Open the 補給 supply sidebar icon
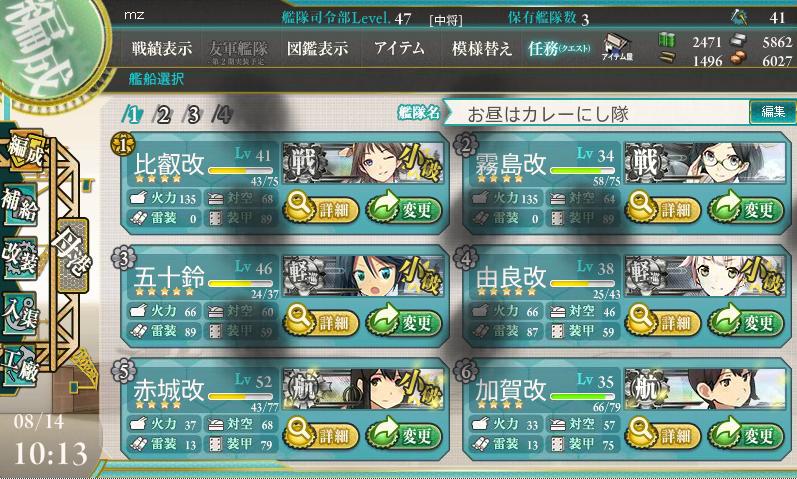Image resolution: width=797 pixels, height=479 pixels. click(x=20, y=205)
